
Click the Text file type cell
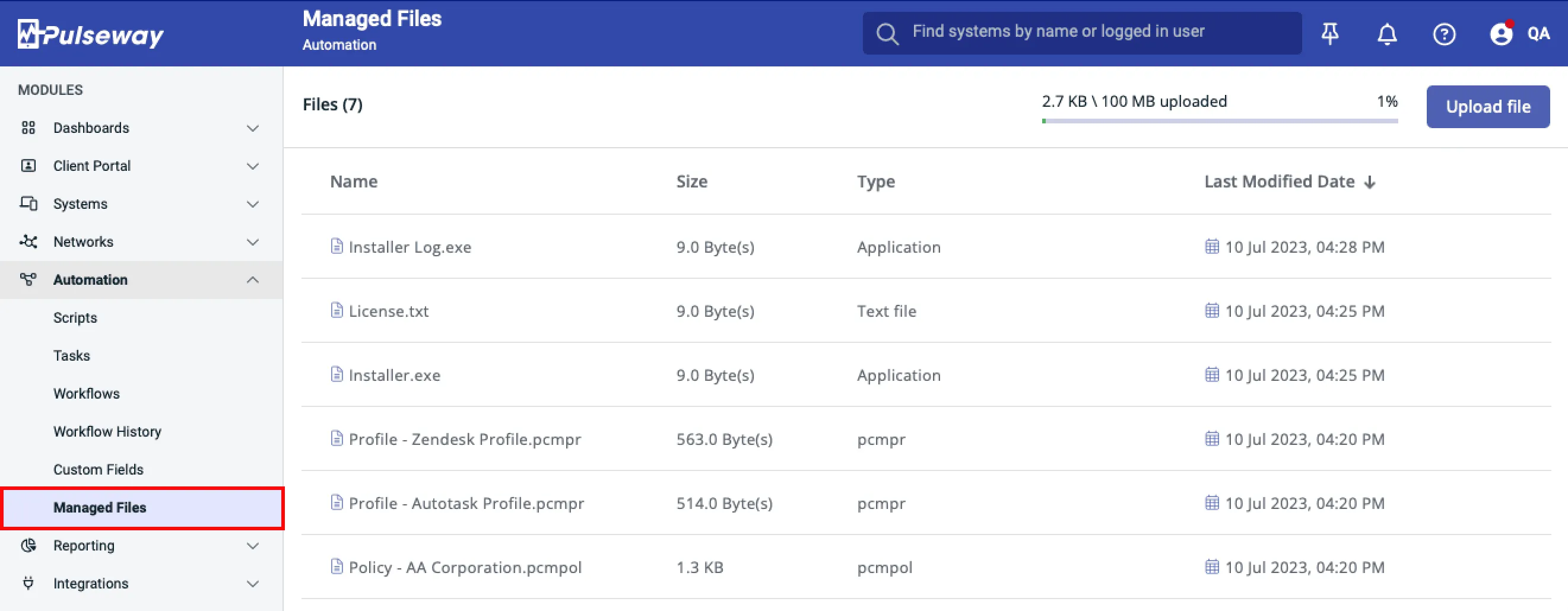pos(886,311)
